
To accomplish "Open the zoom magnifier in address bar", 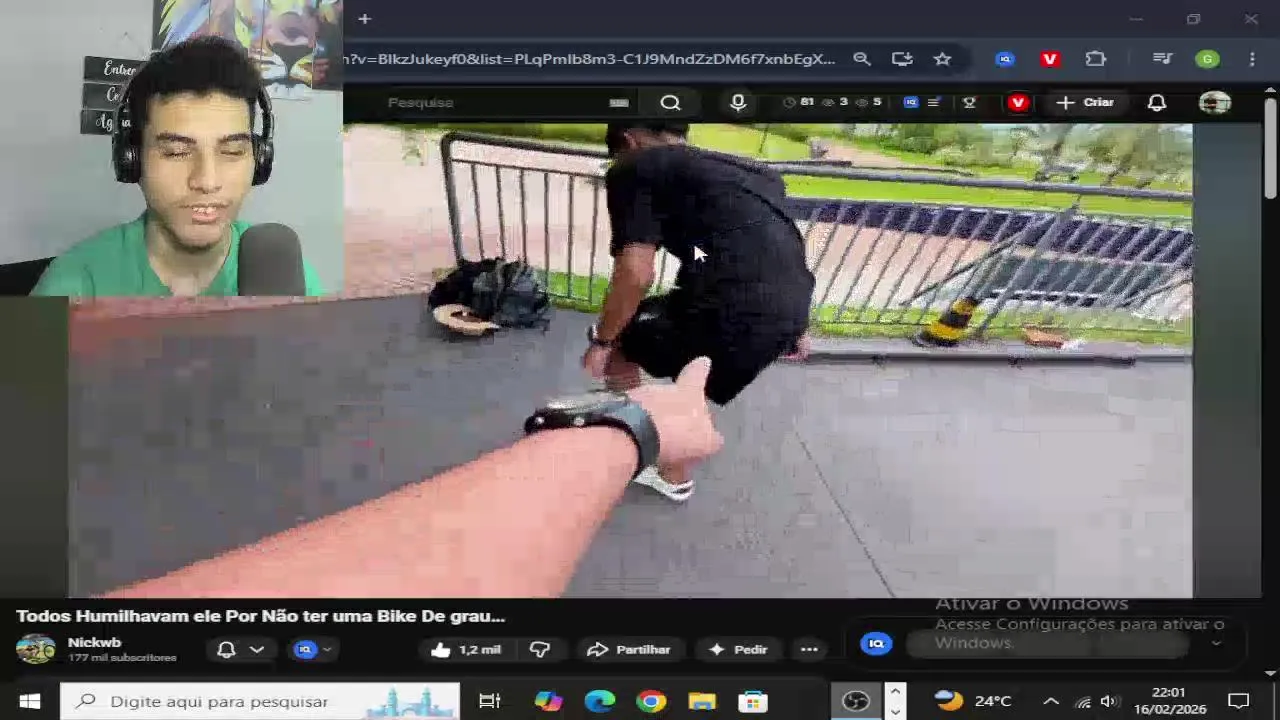I will click(862, 59).
